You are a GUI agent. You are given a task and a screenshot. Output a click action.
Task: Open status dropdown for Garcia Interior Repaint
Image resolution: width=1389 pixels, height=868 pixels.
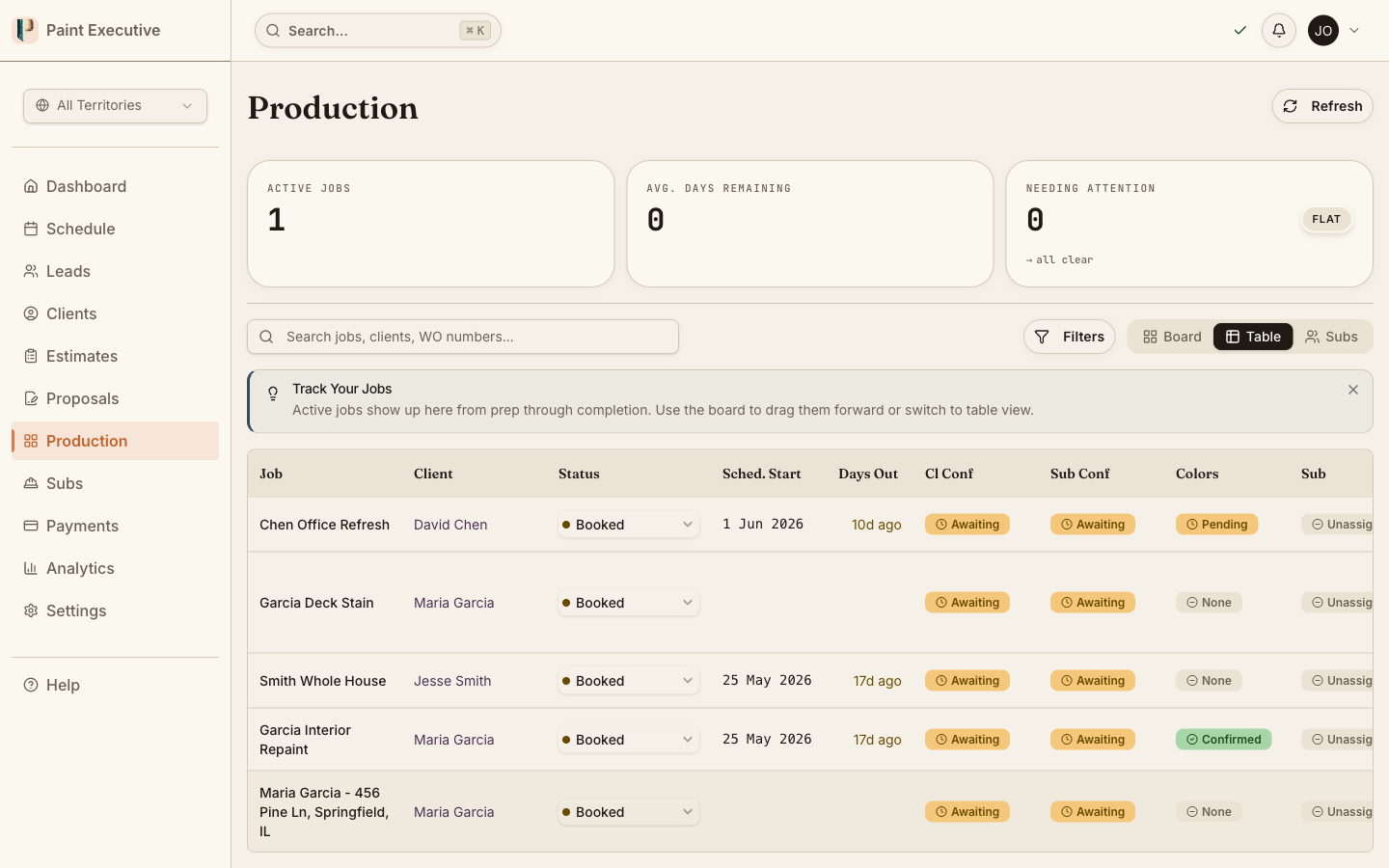(x=629, y=740)
